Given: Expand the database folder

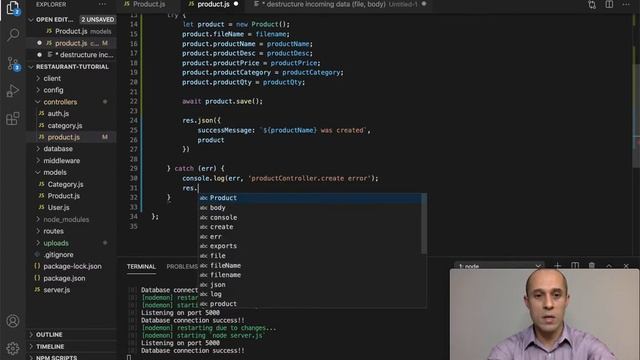Looking at the screenshot, I should tap(58, 149).
